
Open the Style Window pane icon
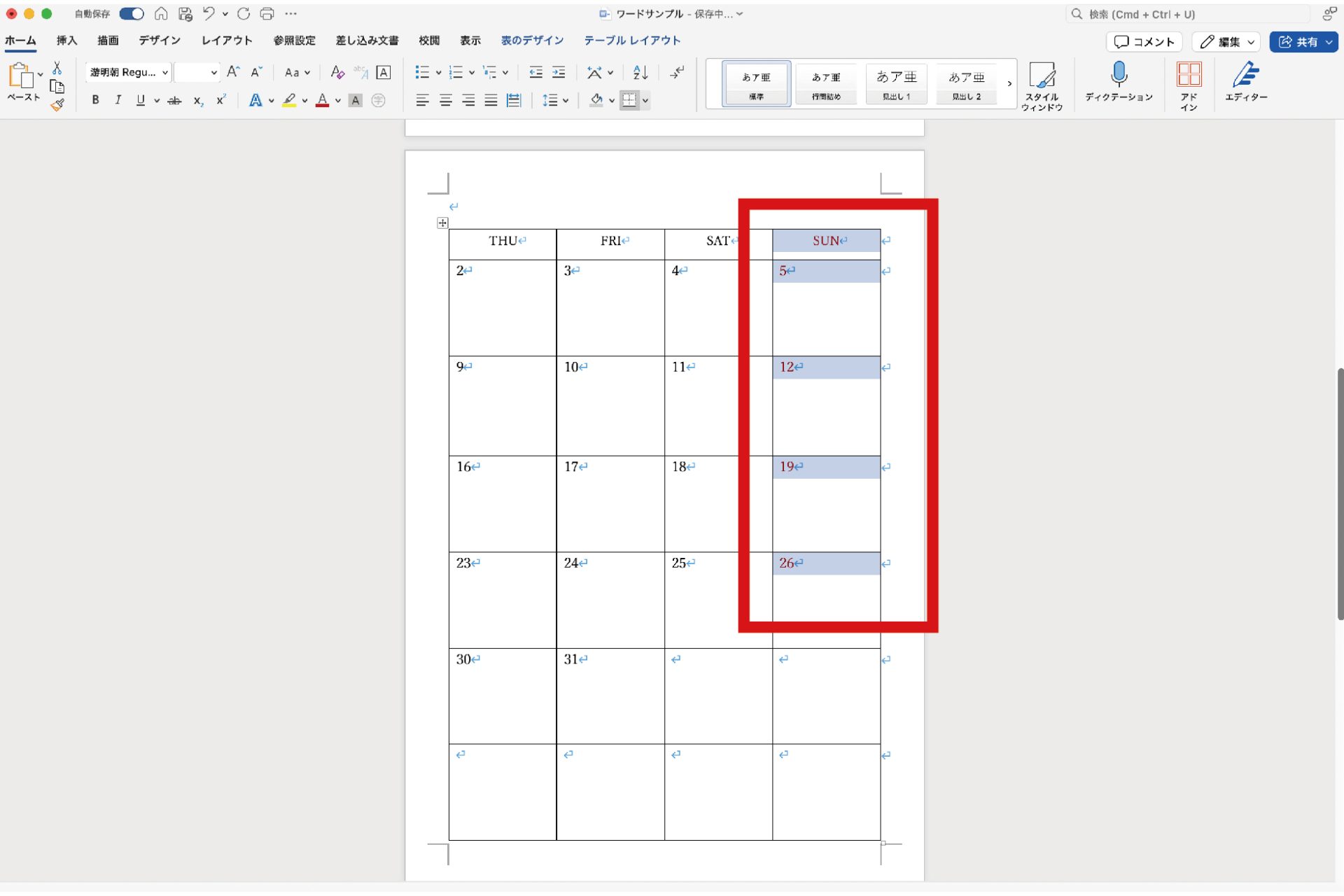click(1042, 76)
